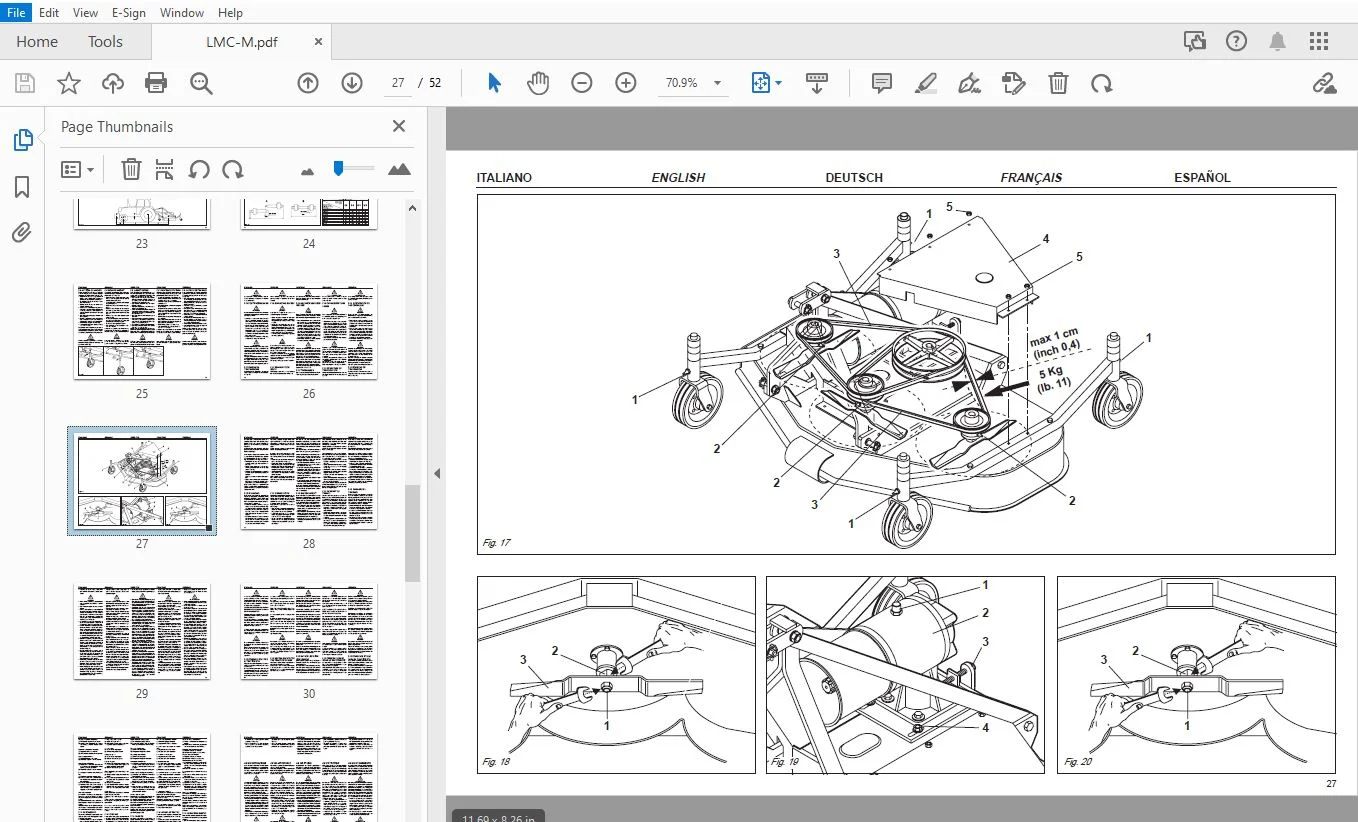Open the share with others icon
Screen dimensions: 1358x822
pos(1194,41)
